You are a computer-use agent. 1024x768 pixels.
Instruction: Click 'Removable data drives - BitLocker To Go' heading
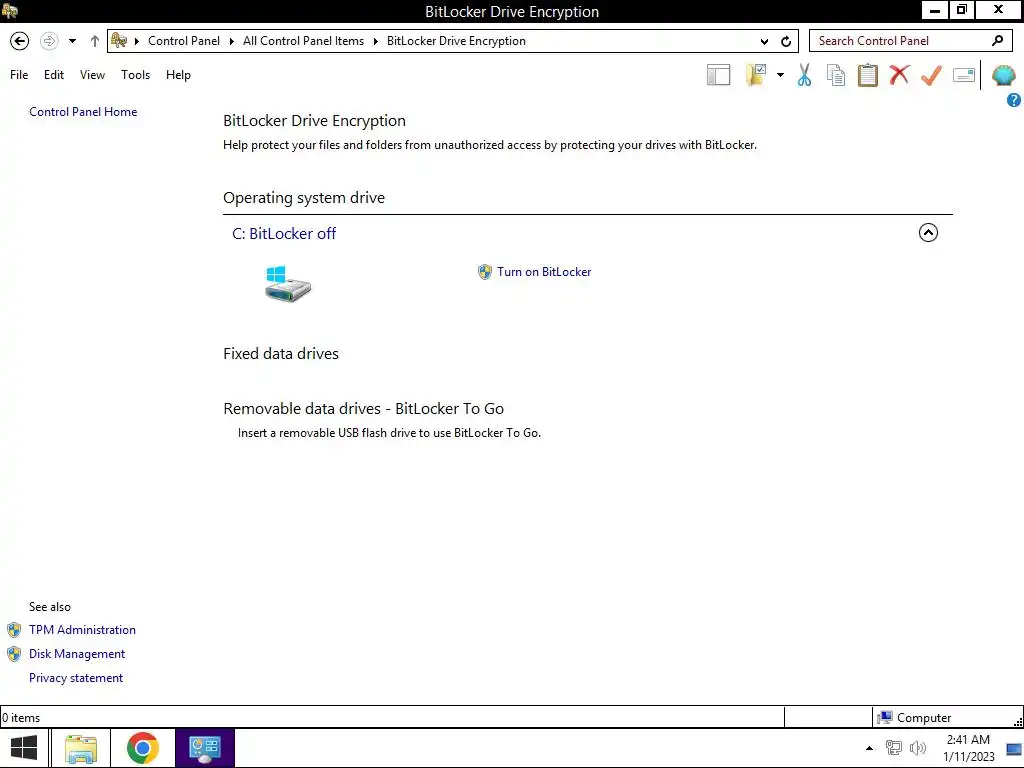(x=364, y=409)
